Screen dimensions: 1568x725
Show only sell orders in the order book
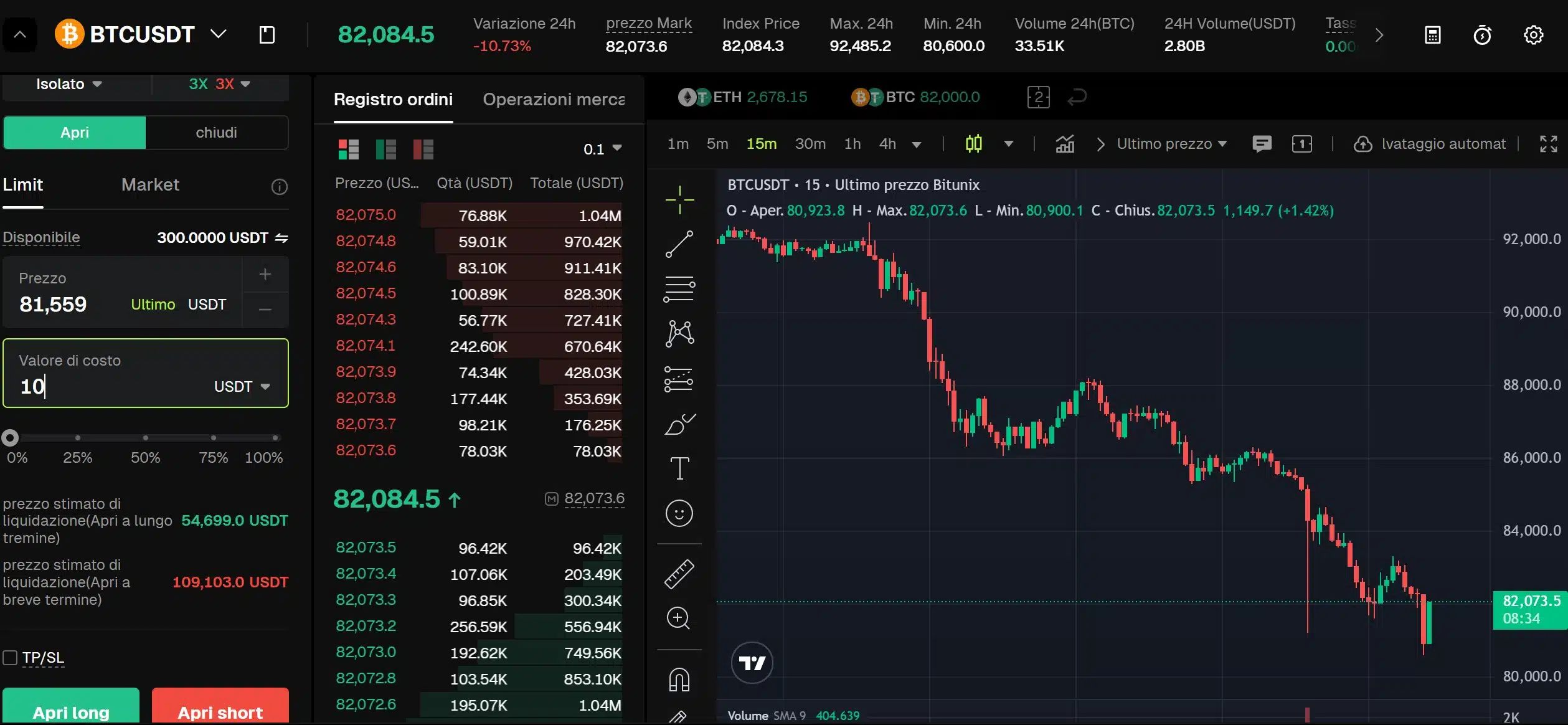tap(424, 149)
